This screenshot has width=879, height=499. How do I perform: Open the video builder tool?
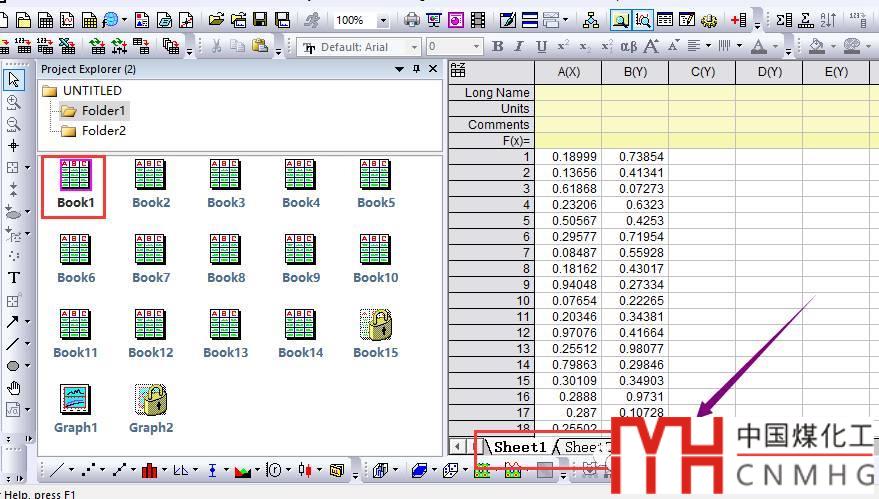[478, 21]
